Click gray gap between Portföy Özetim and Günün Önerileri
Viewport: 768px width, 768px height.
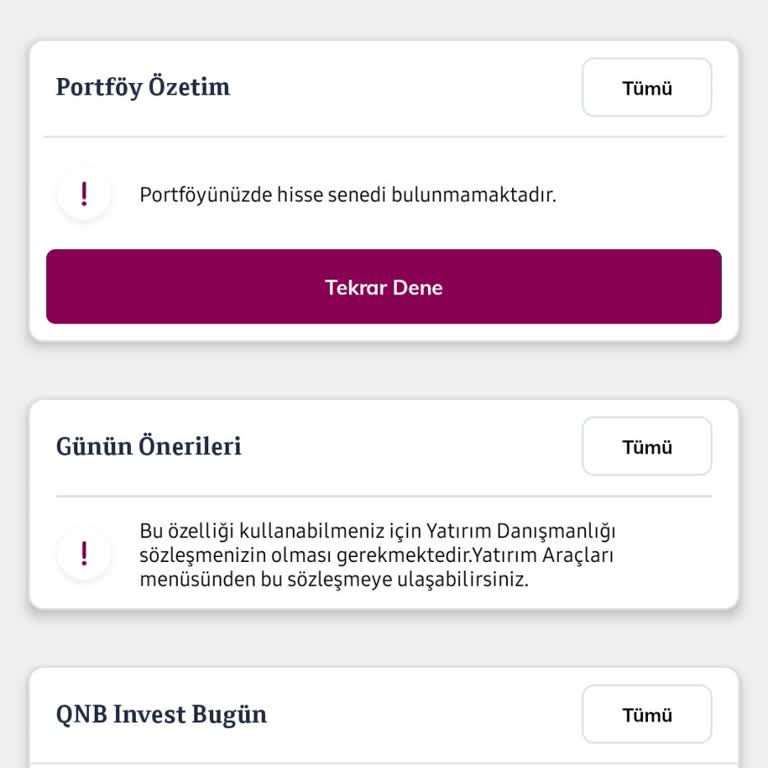click(x=384, y=371)
